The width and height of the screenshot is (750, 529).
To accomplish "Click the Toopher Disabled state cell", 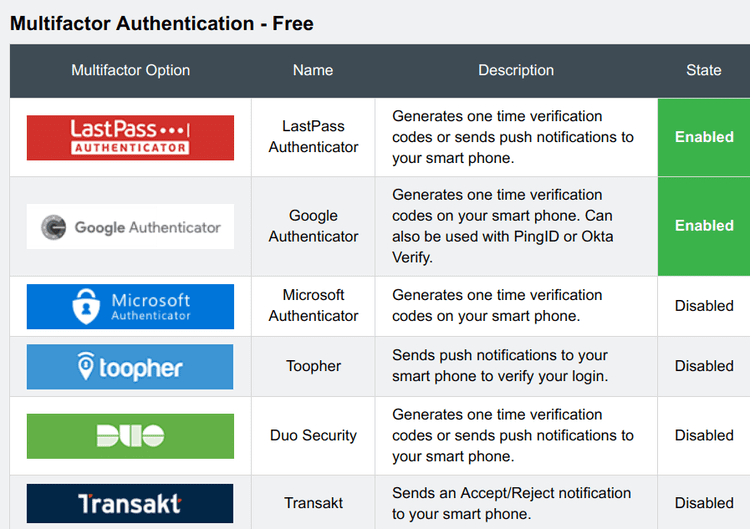I will click(x=704, y=366).
